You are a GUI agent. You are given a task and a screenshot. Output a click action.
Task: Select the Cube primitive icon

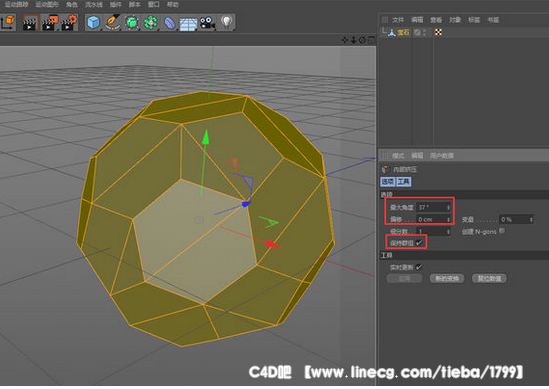(93, 22)
